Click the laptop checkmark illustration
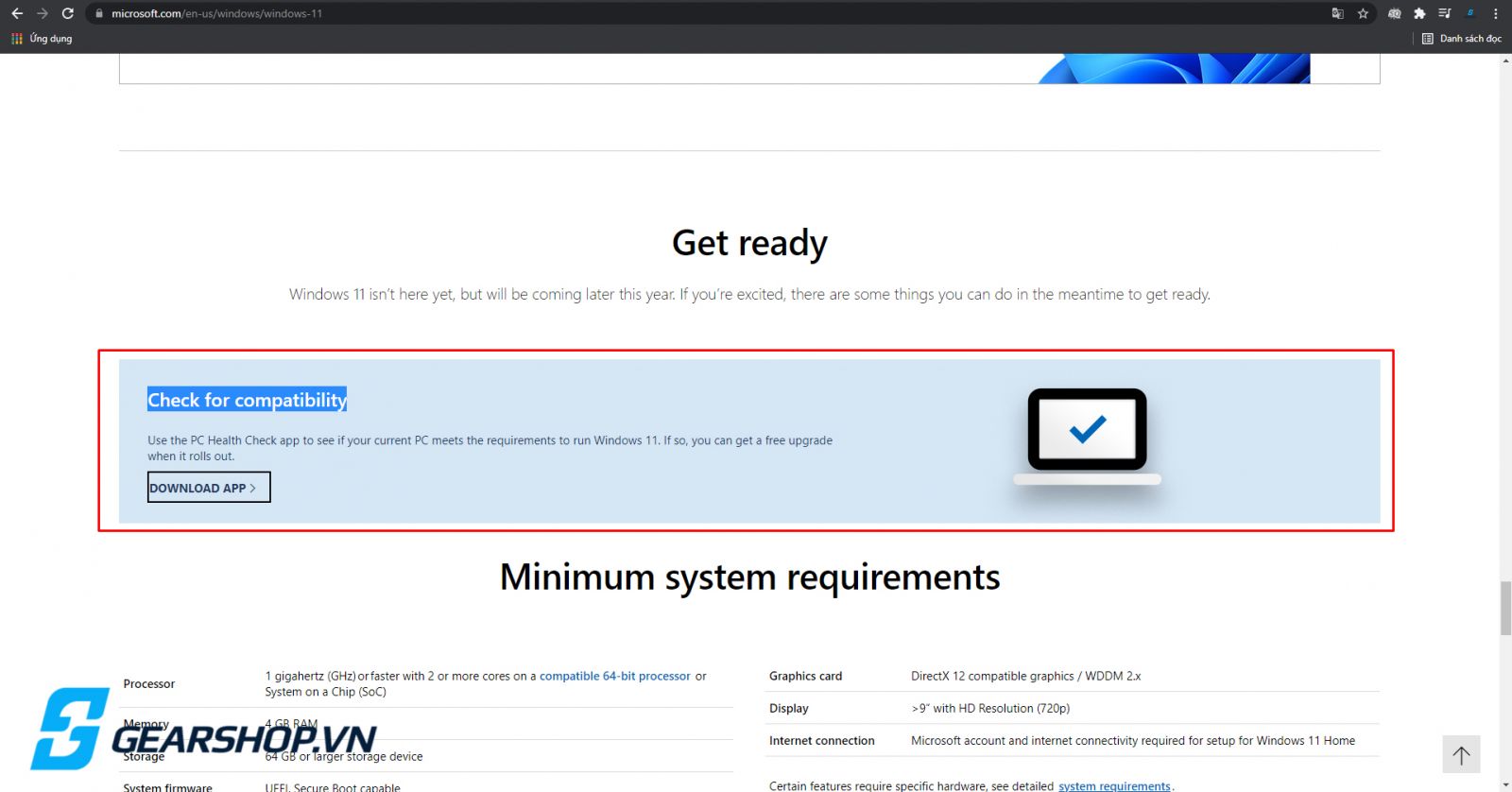This screenshot has width=1512, height=792. pos(1087,436)
